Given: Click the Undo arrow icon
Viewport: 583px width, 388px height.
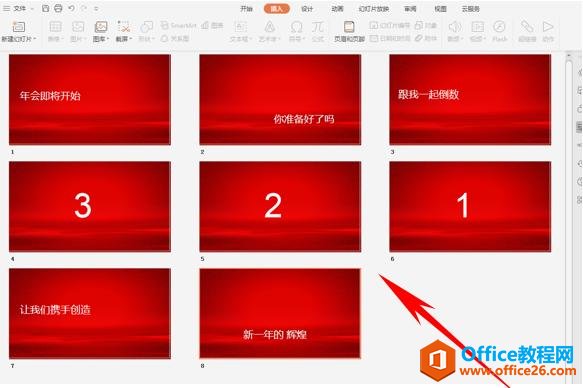Looking at the screenshot, I should pos(71,8).
